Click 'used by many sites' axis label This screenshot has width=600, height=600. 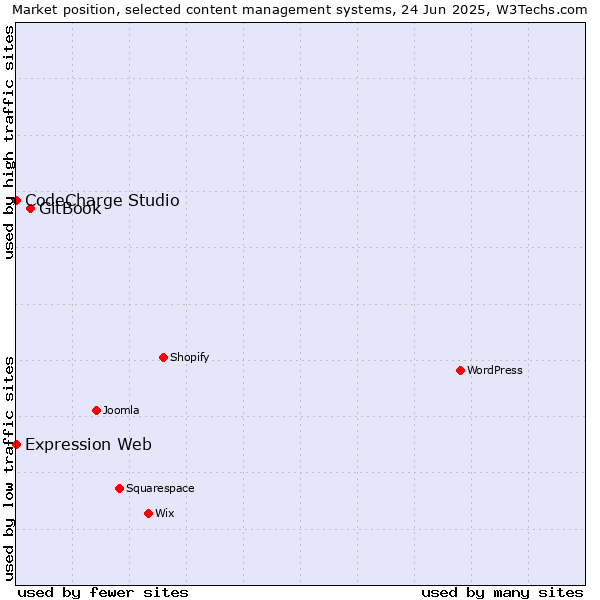tap(502, 593)
